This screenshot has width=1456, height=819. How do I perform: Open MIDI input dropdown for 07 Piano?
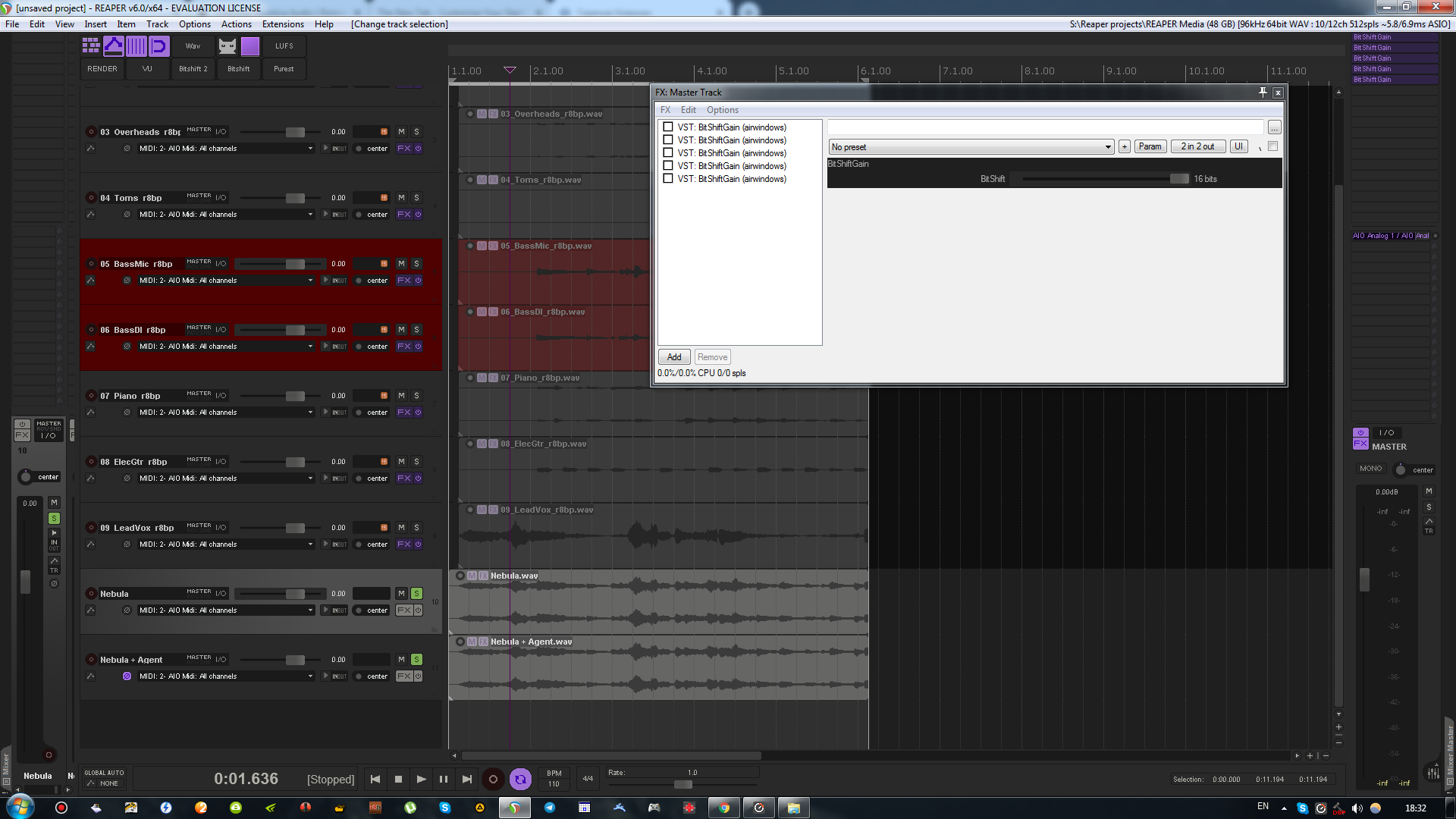click(x=225, y=413)
